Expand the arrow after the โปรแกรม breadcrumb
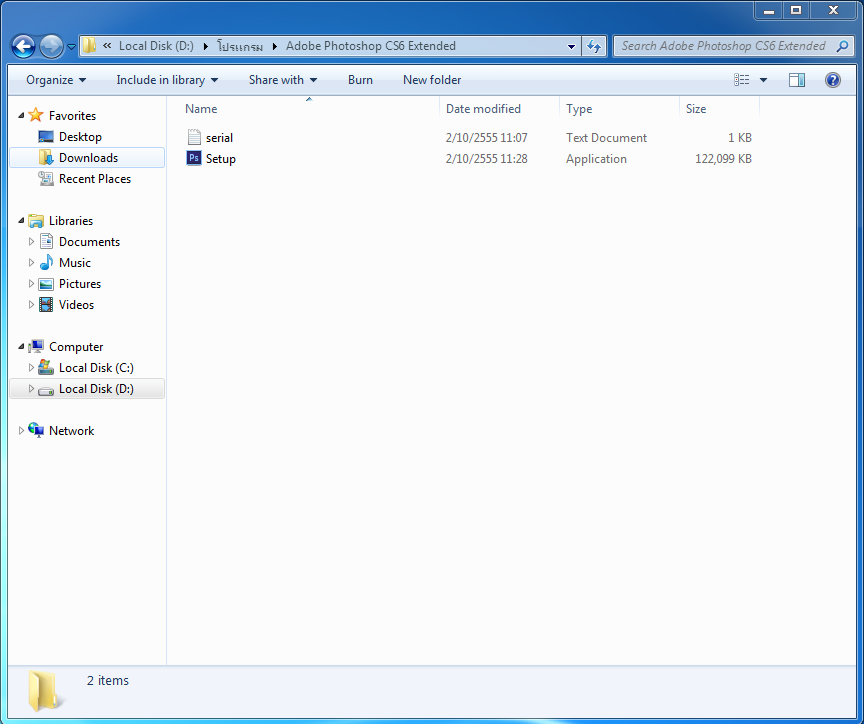Screen dimensions: 864x724 coord(274,46)
